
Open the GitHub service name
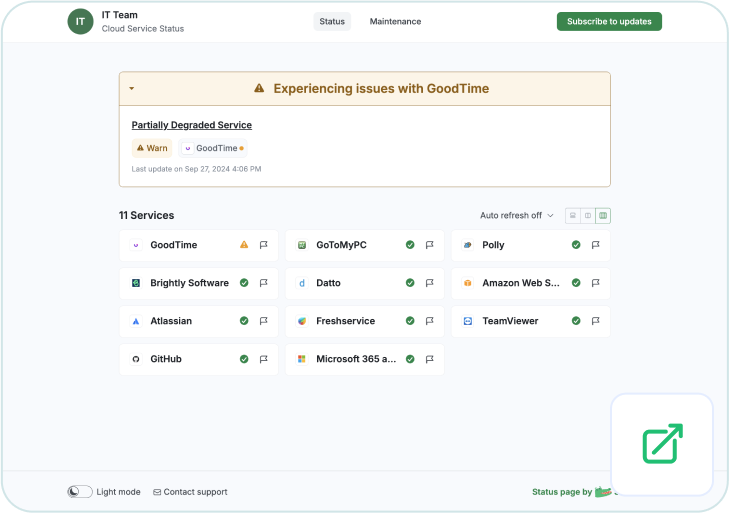point(166,359)
